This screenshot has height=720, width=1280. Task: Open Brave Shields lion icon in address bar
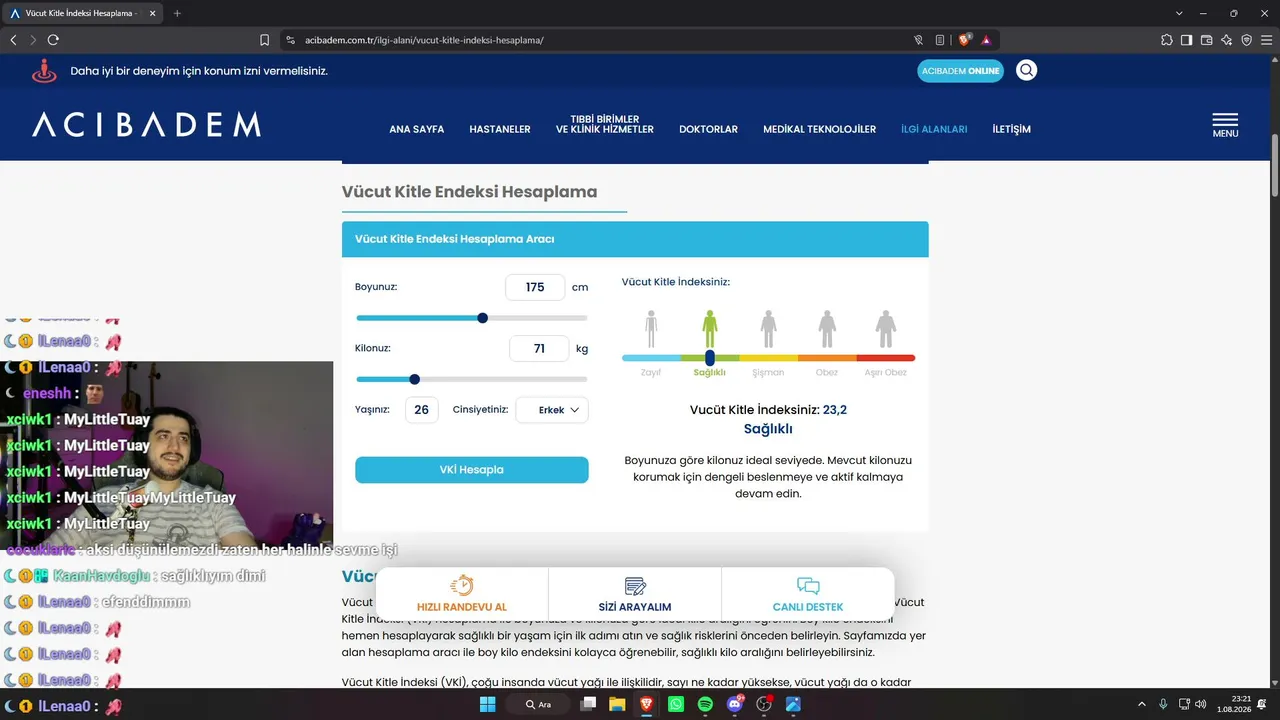pyautogui.click(x=964, y=40)
